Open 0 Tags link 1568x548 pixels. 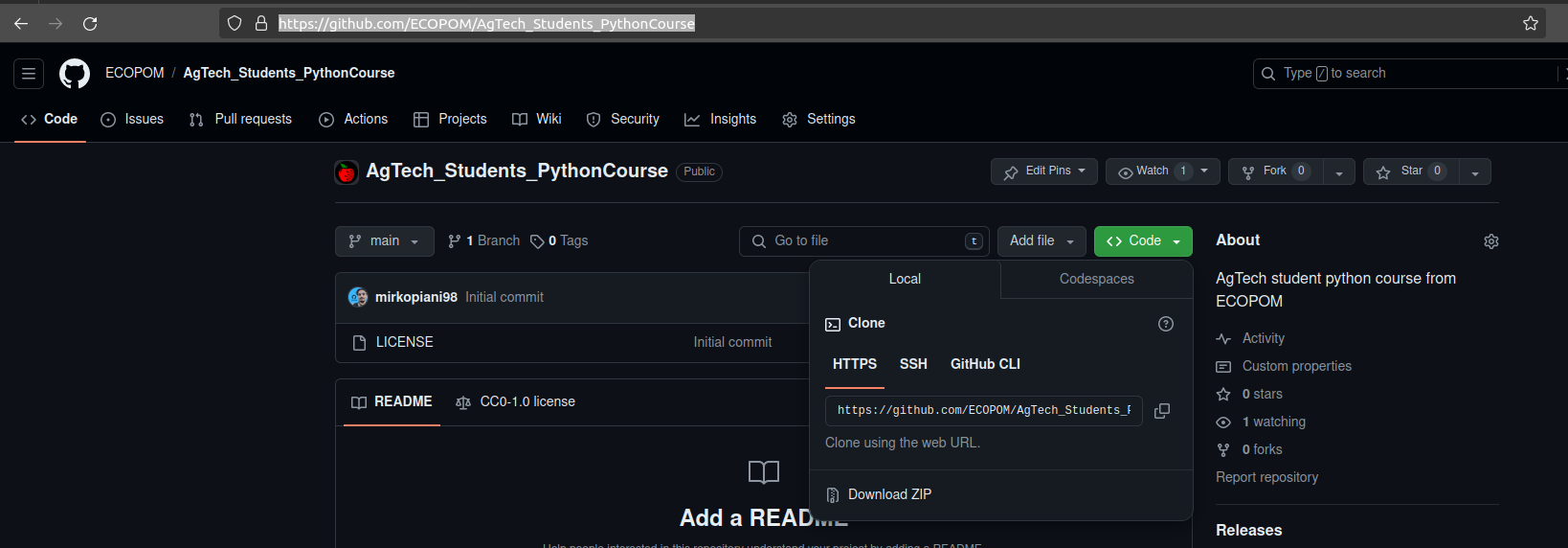click(x=559, y=241)
